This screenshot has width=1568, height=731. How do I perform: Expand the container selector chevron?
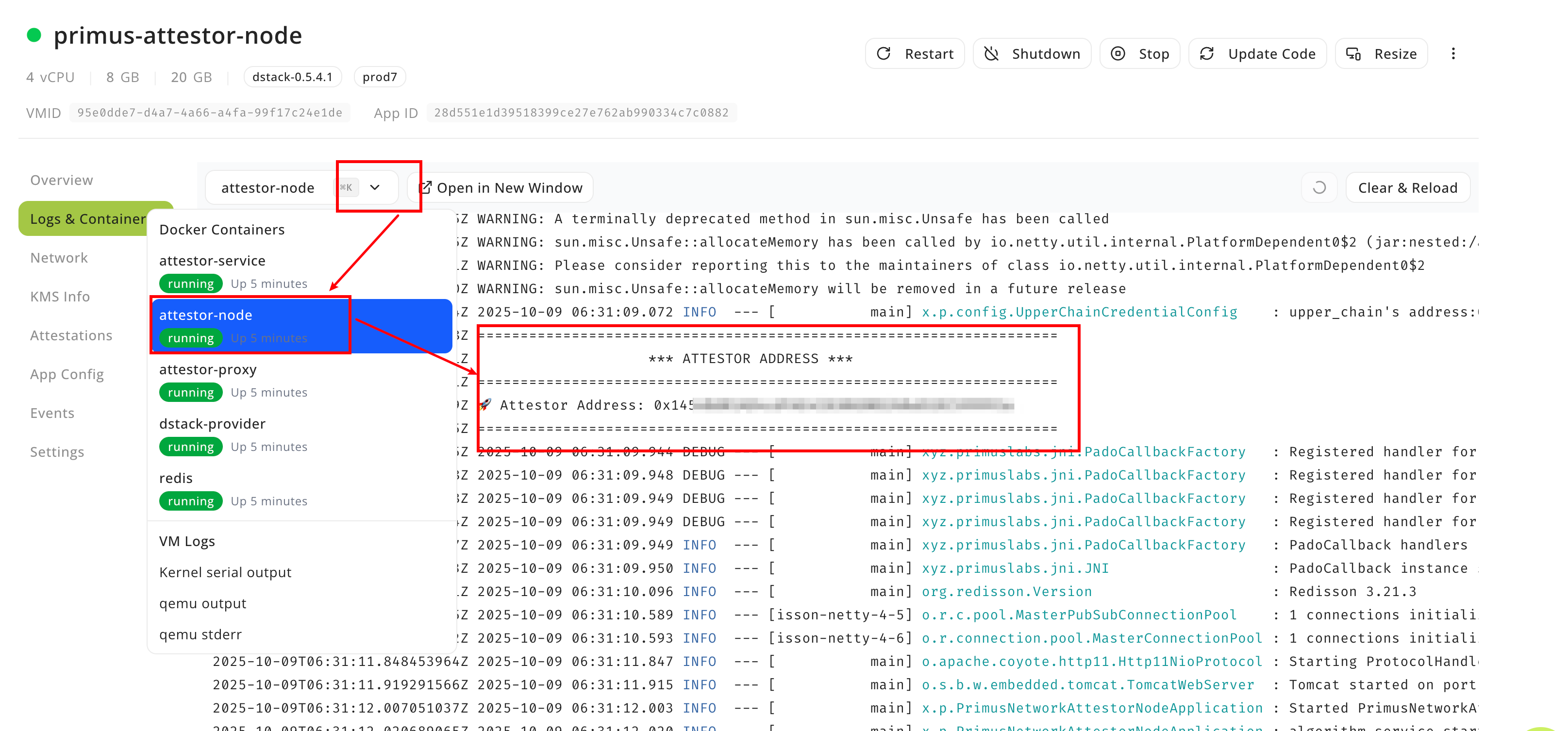(x=375, y=187)
